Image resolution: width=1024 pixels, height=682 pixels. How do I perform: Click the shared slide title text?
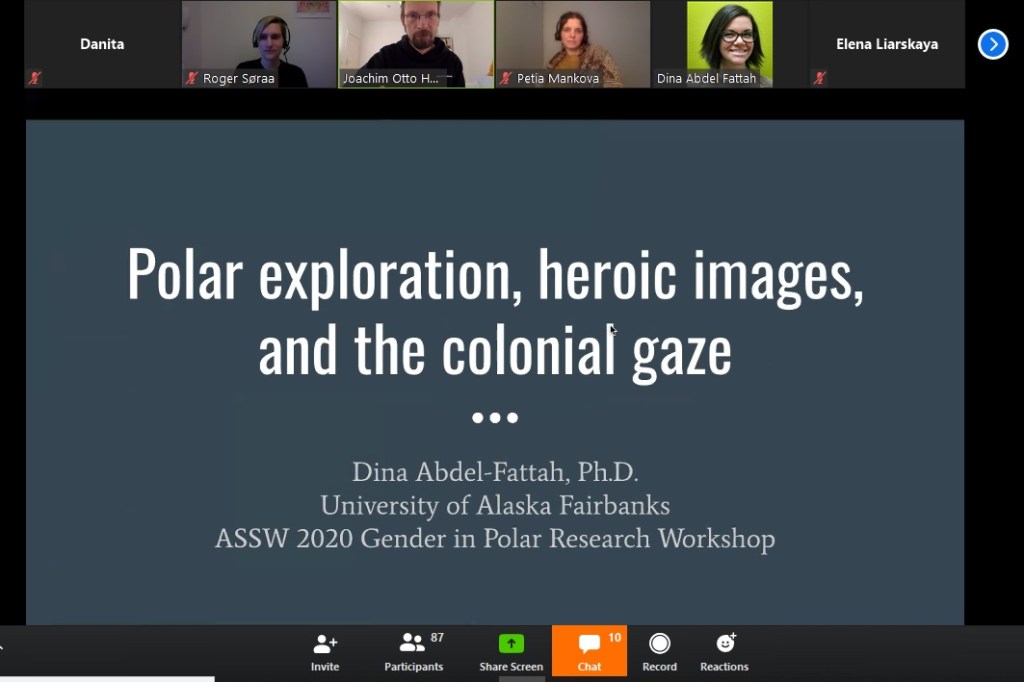click(495, 312)
